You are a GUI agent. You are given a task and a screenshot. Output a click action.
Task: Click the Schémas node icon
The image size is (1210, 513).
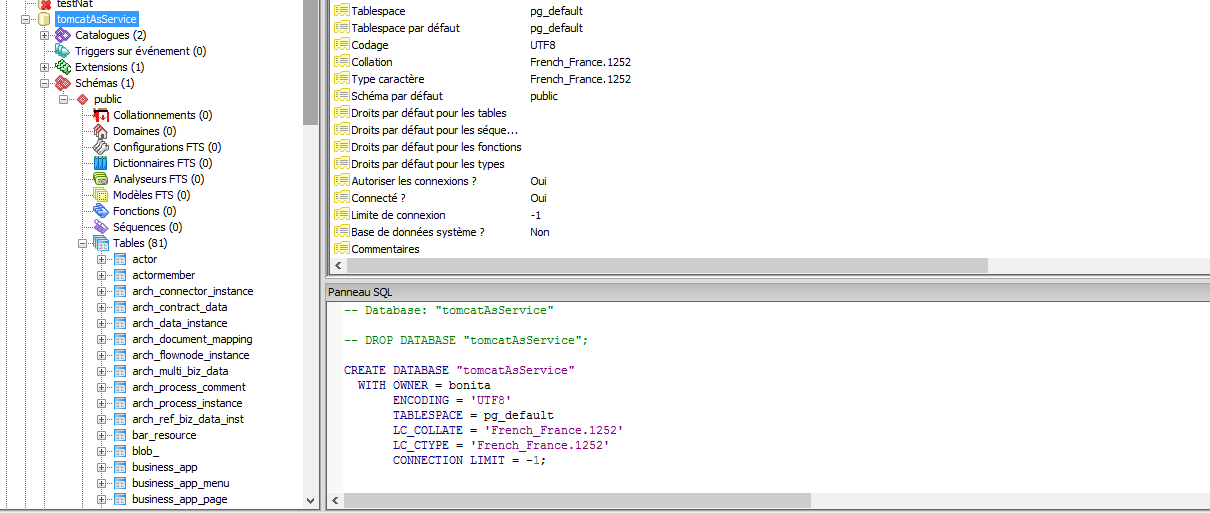(63, 83)
